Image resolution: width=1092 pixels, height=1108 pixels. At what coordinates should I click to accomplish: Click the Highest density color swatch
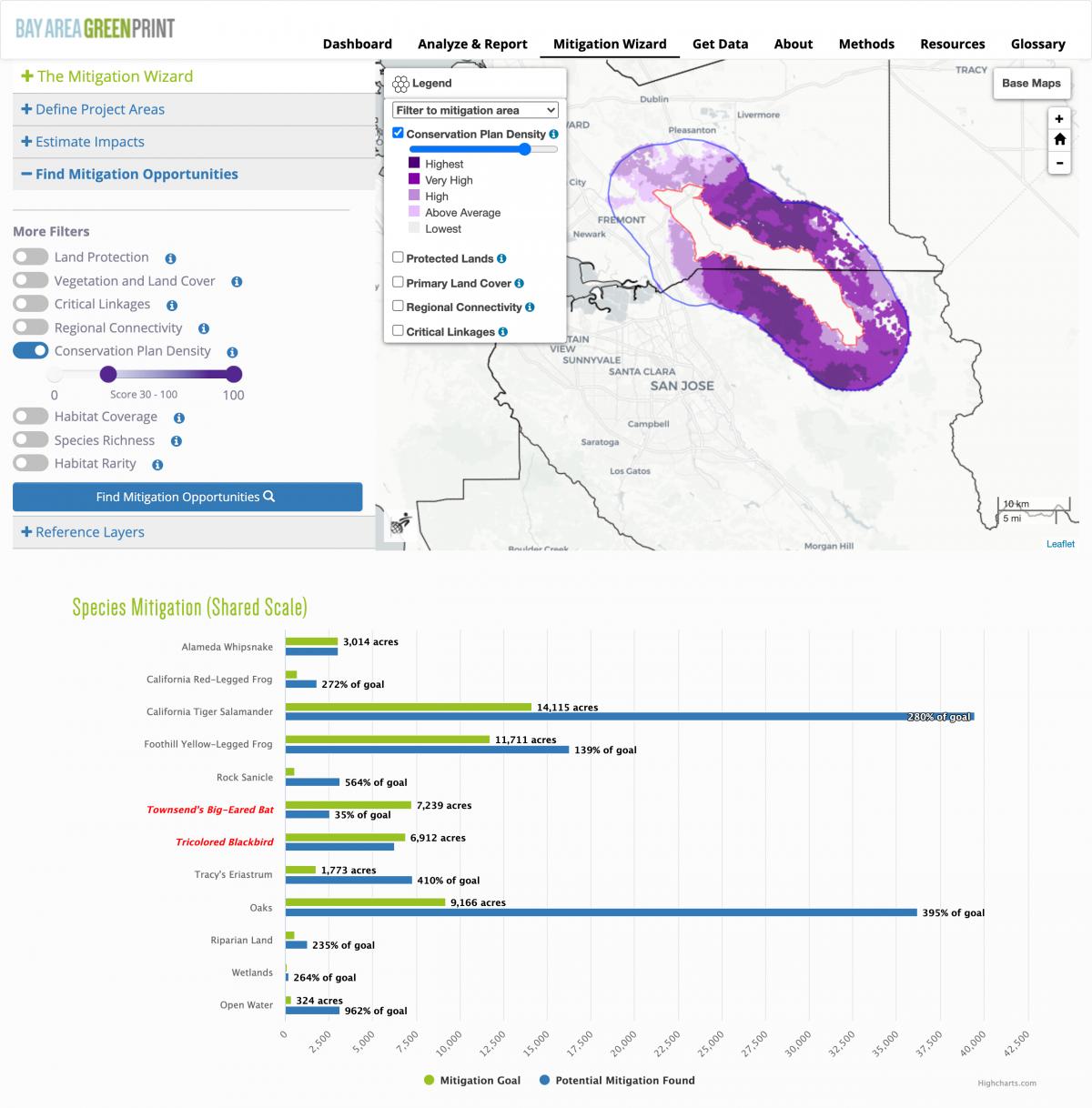(414, 164)
